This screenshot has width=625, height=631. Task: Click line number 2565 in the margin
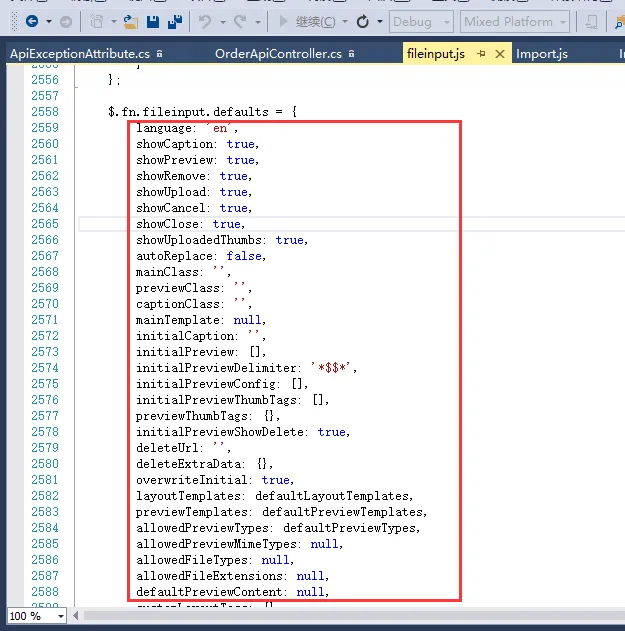(45, 224)
